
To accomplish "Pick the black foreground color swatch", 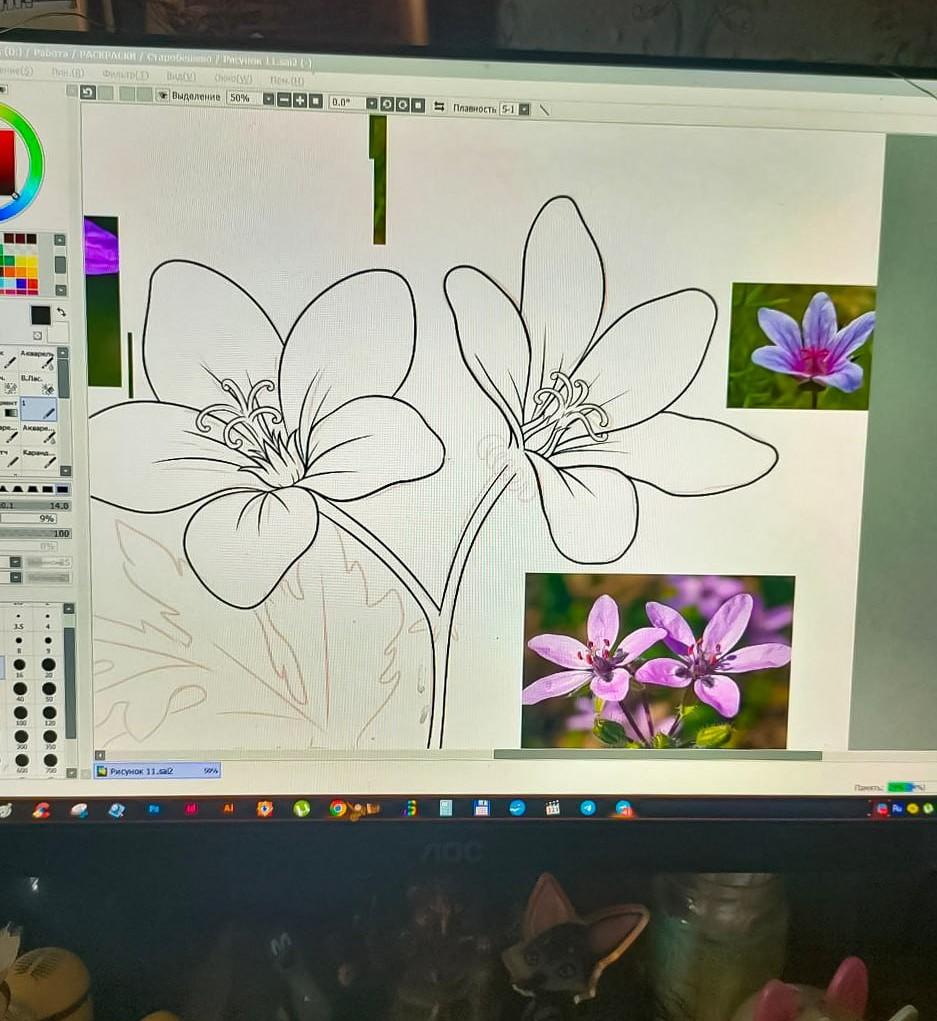I will [40, 315].
